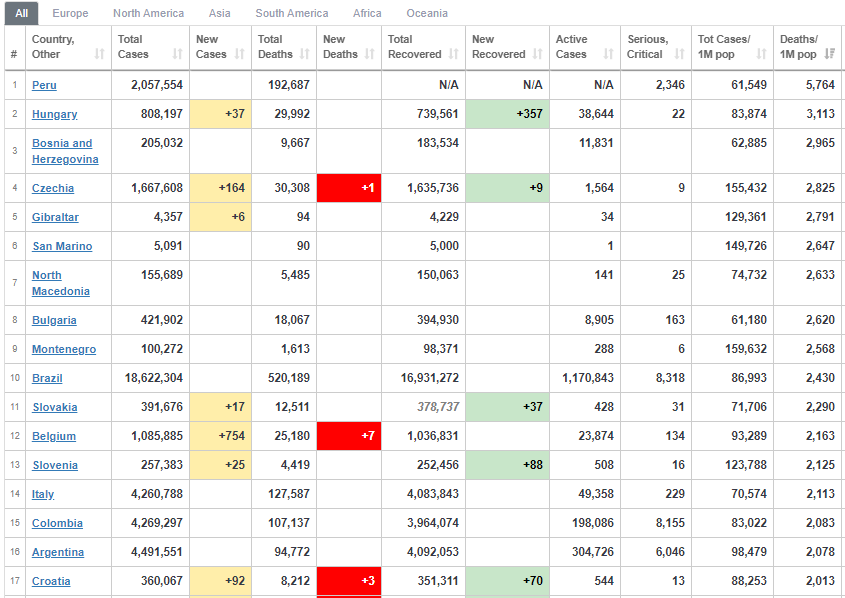Screen dimensions: 845x598
Task: Open Bosnia and Herzegovina link
Action: click(x=65, y=151)
